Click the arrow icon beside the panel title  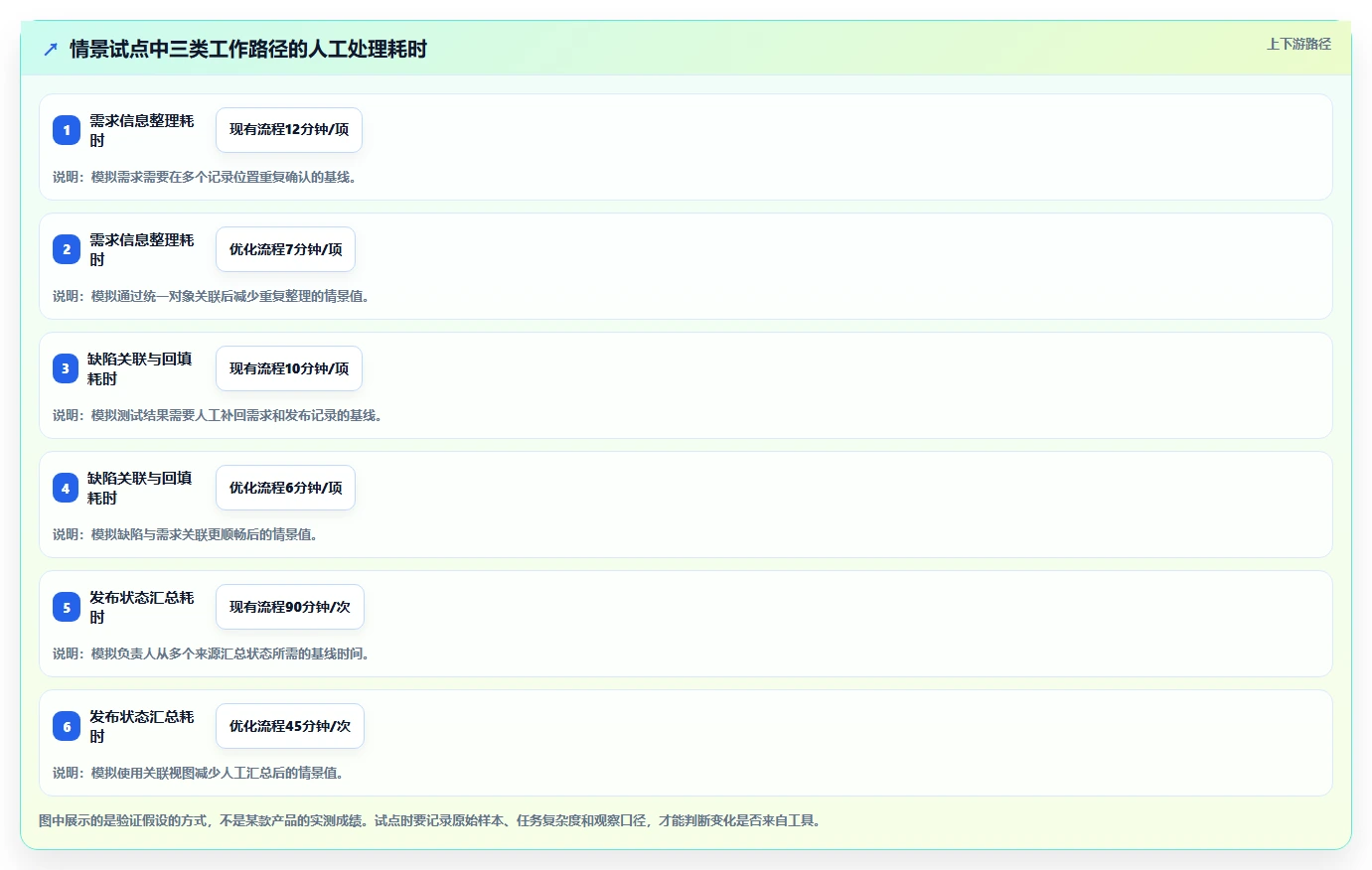[x=51, y=49]
